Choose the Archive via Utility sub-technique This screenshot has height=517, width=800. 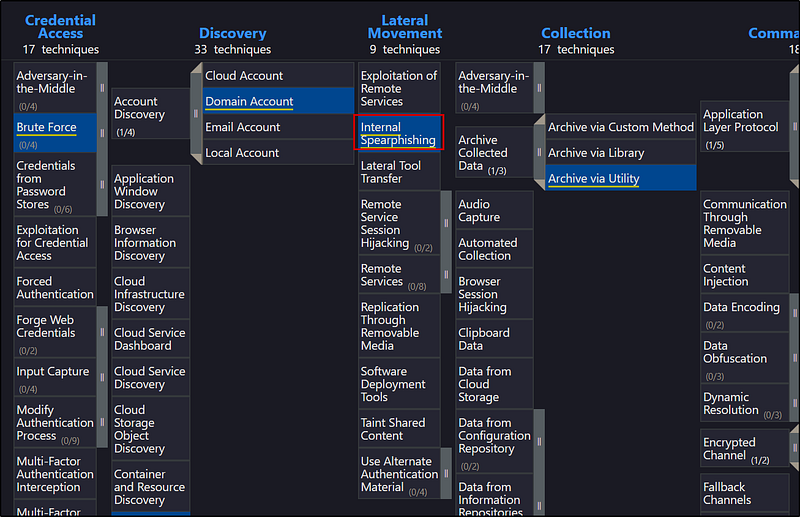[594, 179]
